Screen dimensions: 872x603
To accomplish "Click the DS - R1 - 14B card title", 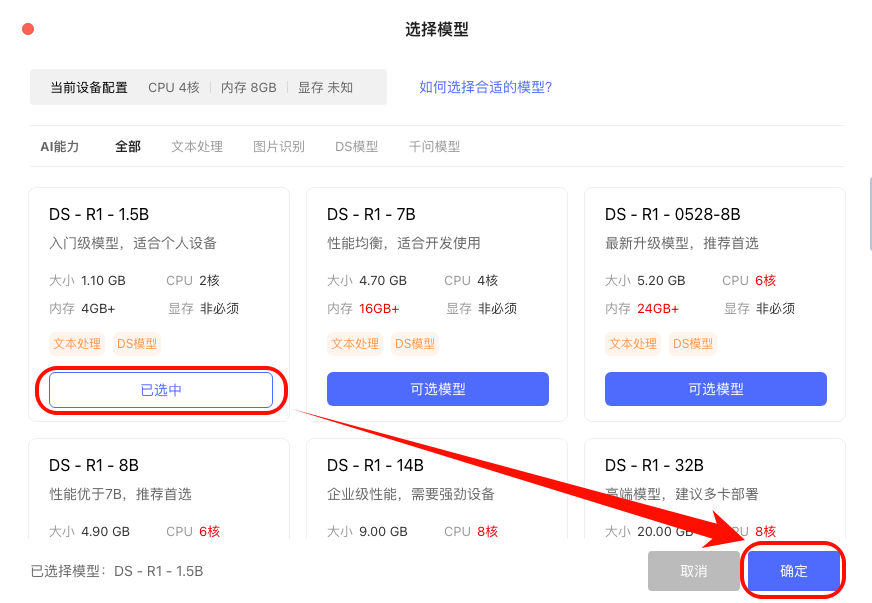I will 375,465.
